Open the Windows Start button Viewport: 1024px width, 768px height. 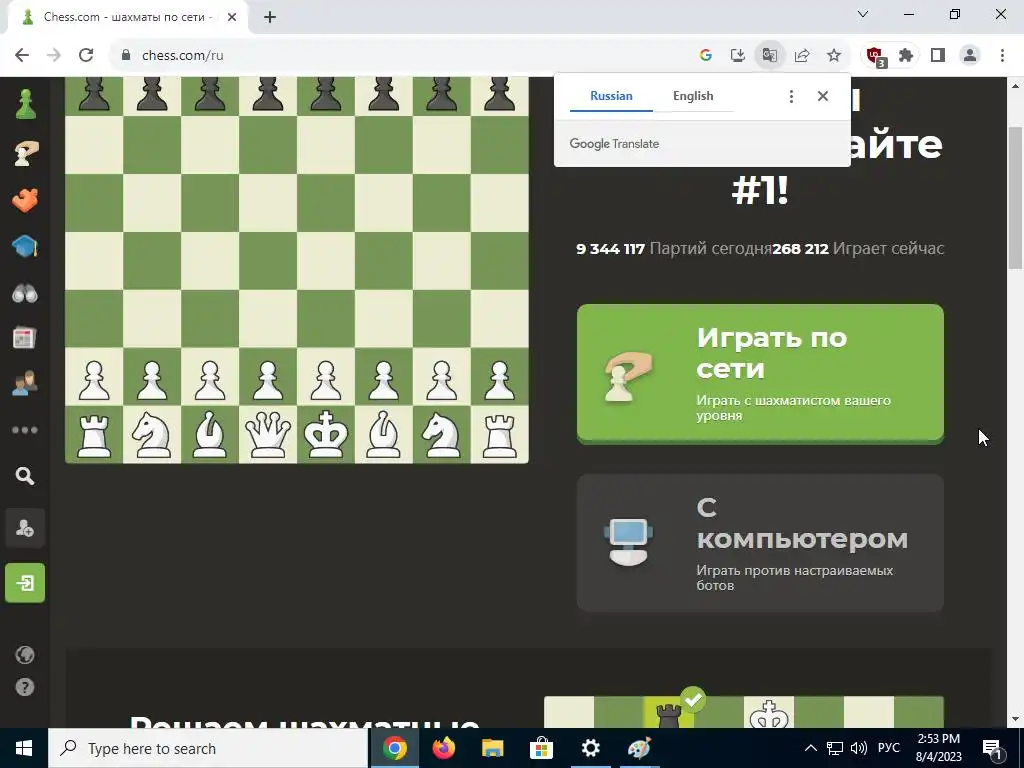point(24,748)
